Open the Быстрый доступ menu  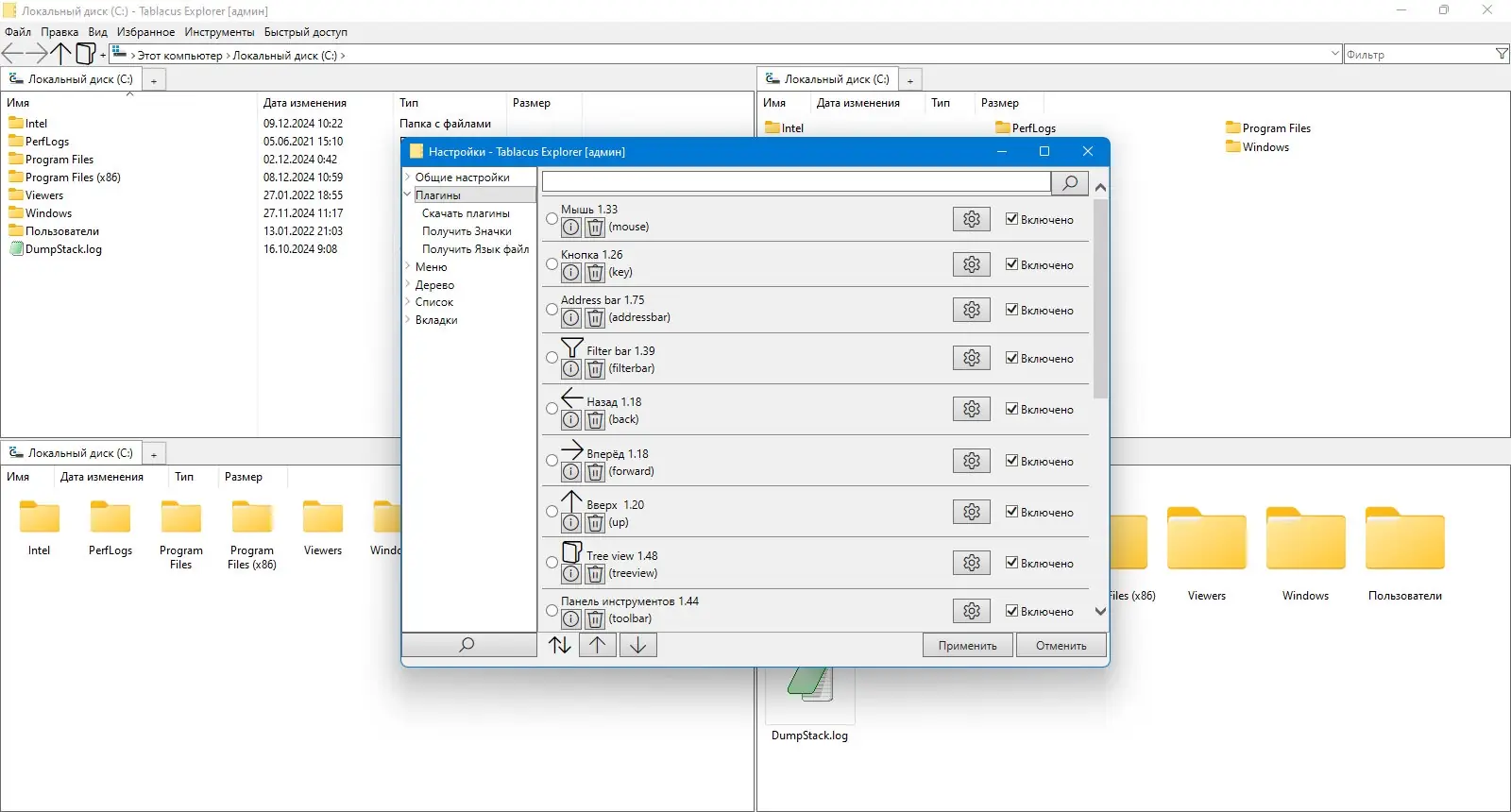(x=306, y=32)
